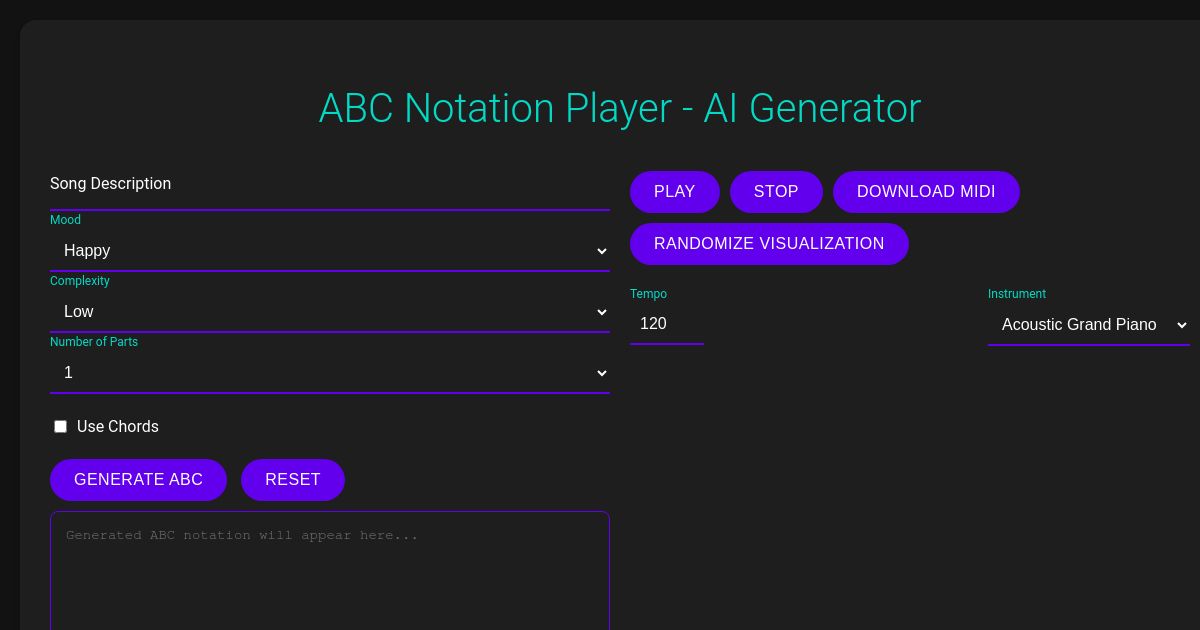Open the Instrument dropdown showing Acoustic Grand Piano
The height and width of the screenshot is (630, 1200).
click(x=1089, y=325)
